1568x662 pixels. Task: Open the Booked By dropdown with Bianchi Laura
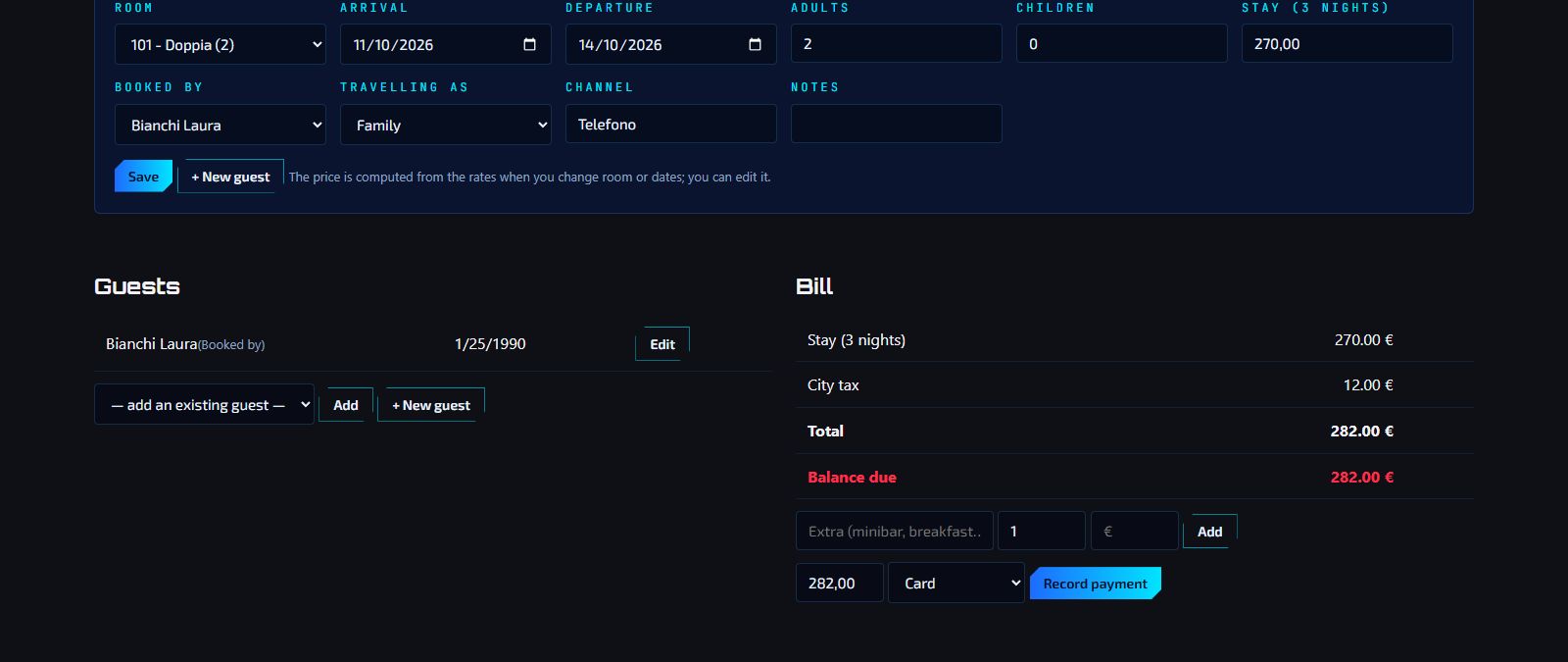point(220,125)
